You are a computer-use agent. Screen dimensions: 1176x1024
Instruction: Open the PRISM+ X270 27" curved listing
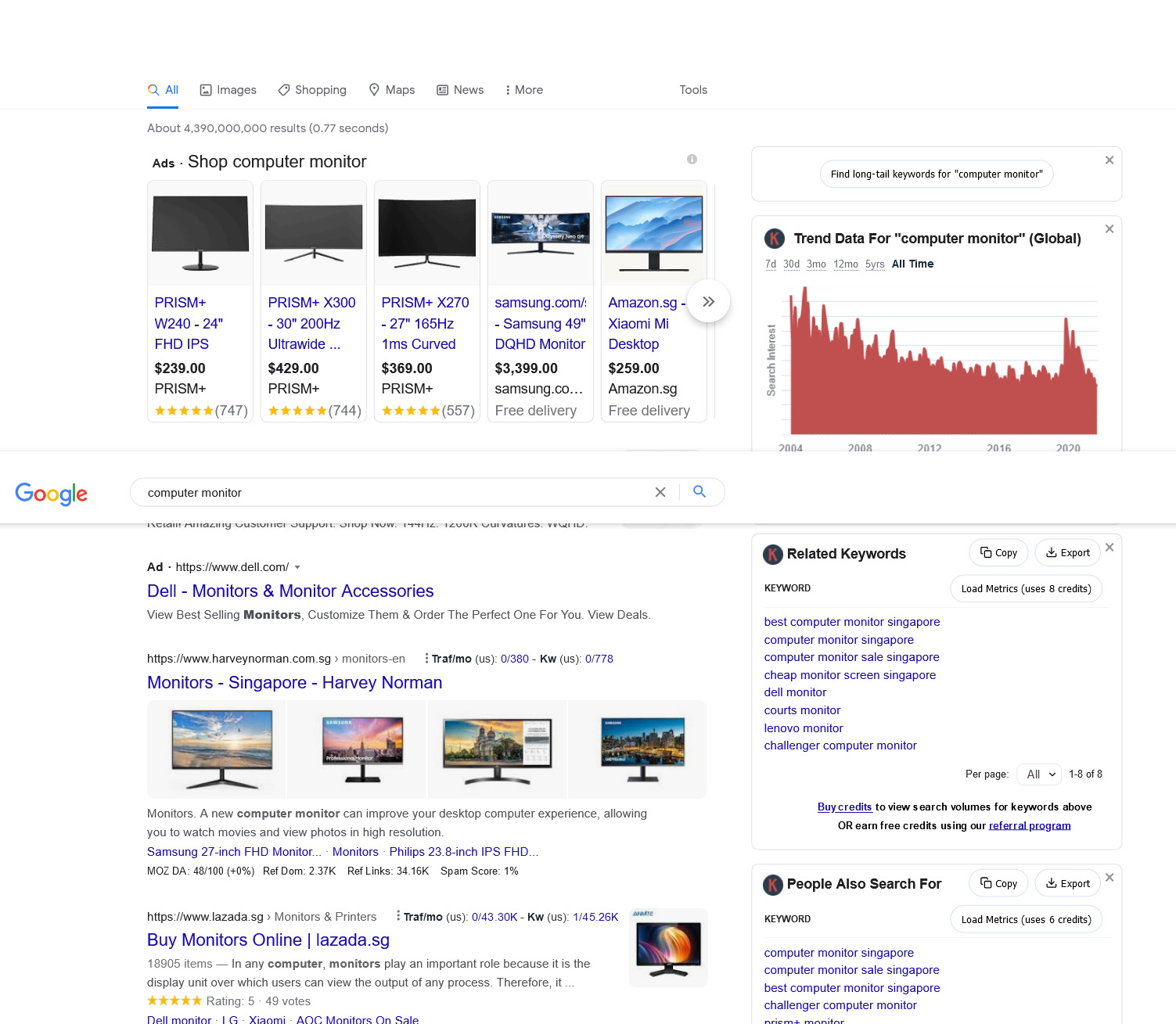tap(425, 323)
